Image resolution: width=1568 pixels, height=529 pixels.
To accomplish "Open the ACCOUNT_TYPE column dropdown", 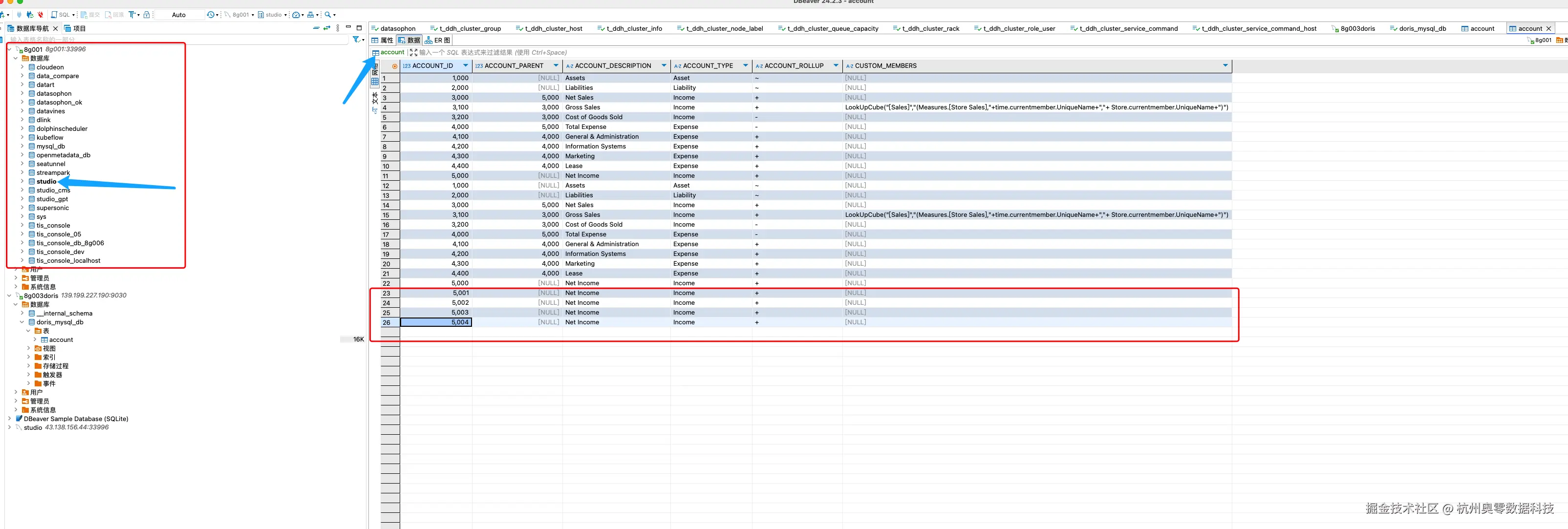I will pyautogui.click(x=746, y=65).
